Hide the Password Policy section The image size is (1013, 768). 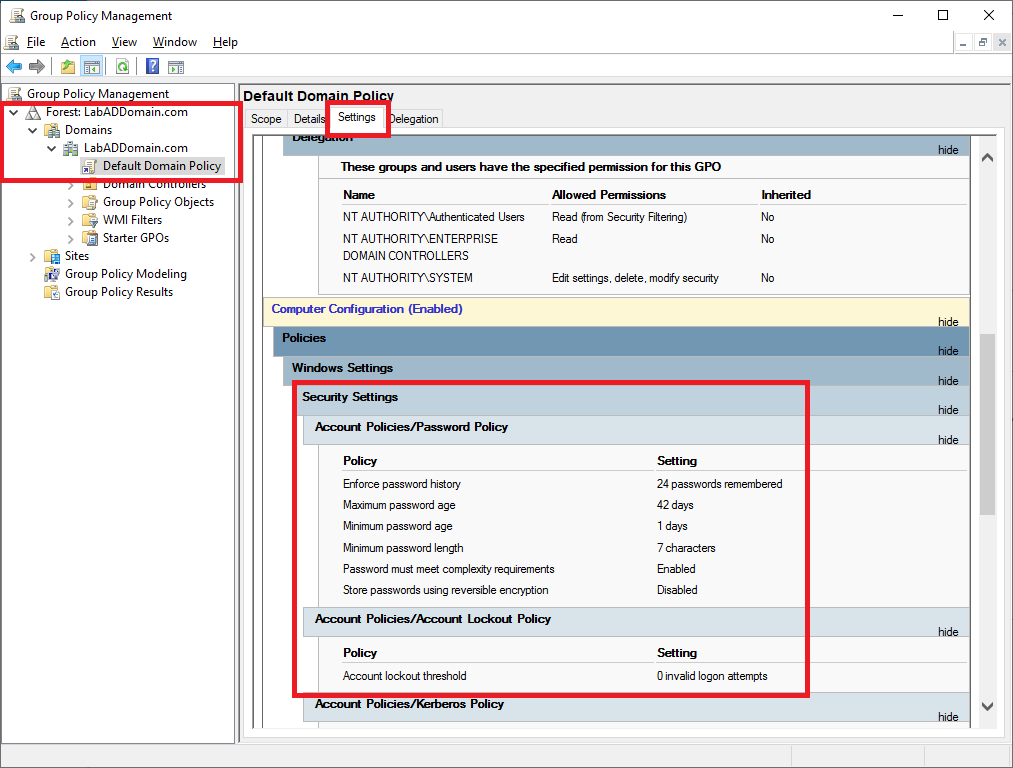(948, 440)
